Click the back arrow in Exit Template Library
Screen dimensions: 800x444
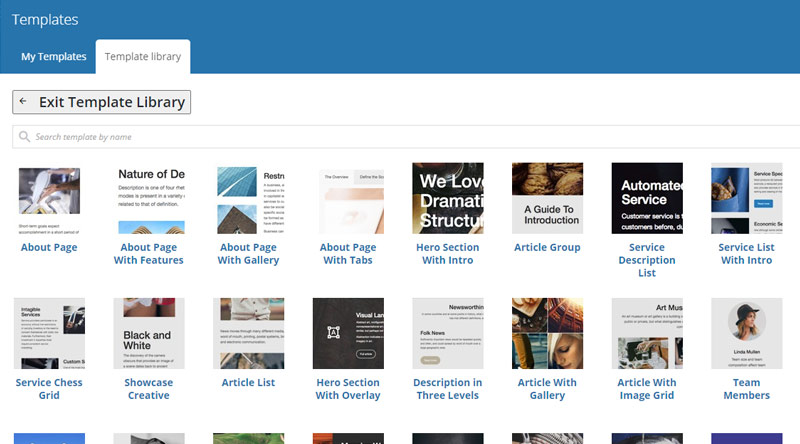point(23,102)
